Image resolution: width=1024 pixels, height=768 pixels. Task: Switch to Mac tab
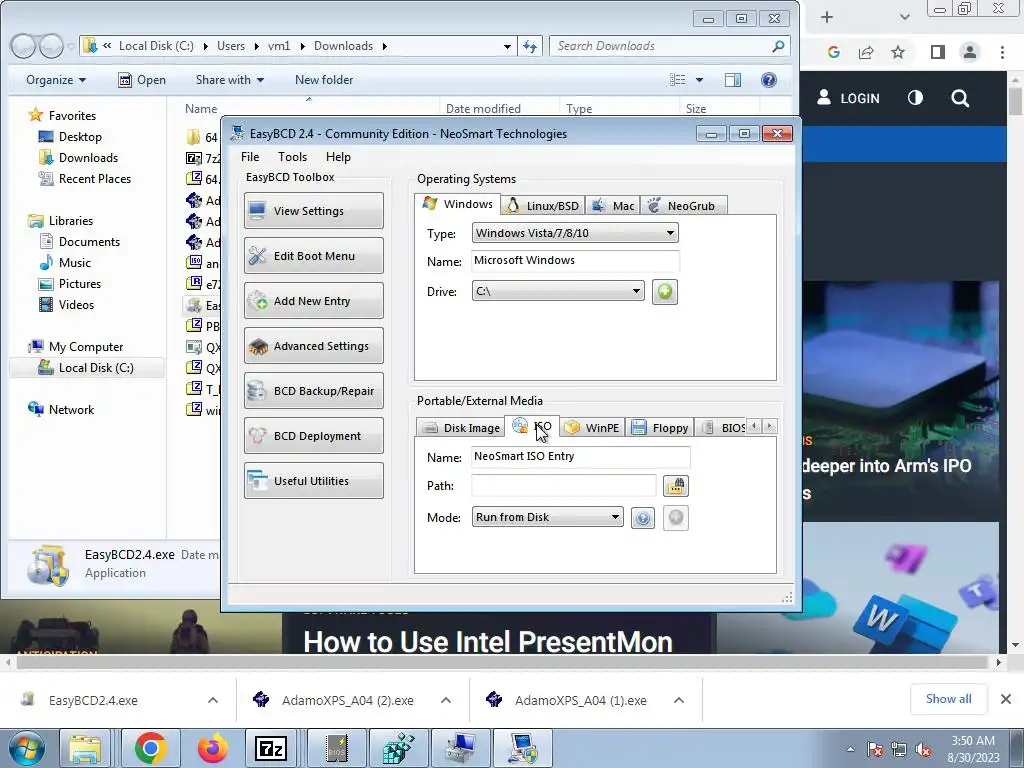613,206
